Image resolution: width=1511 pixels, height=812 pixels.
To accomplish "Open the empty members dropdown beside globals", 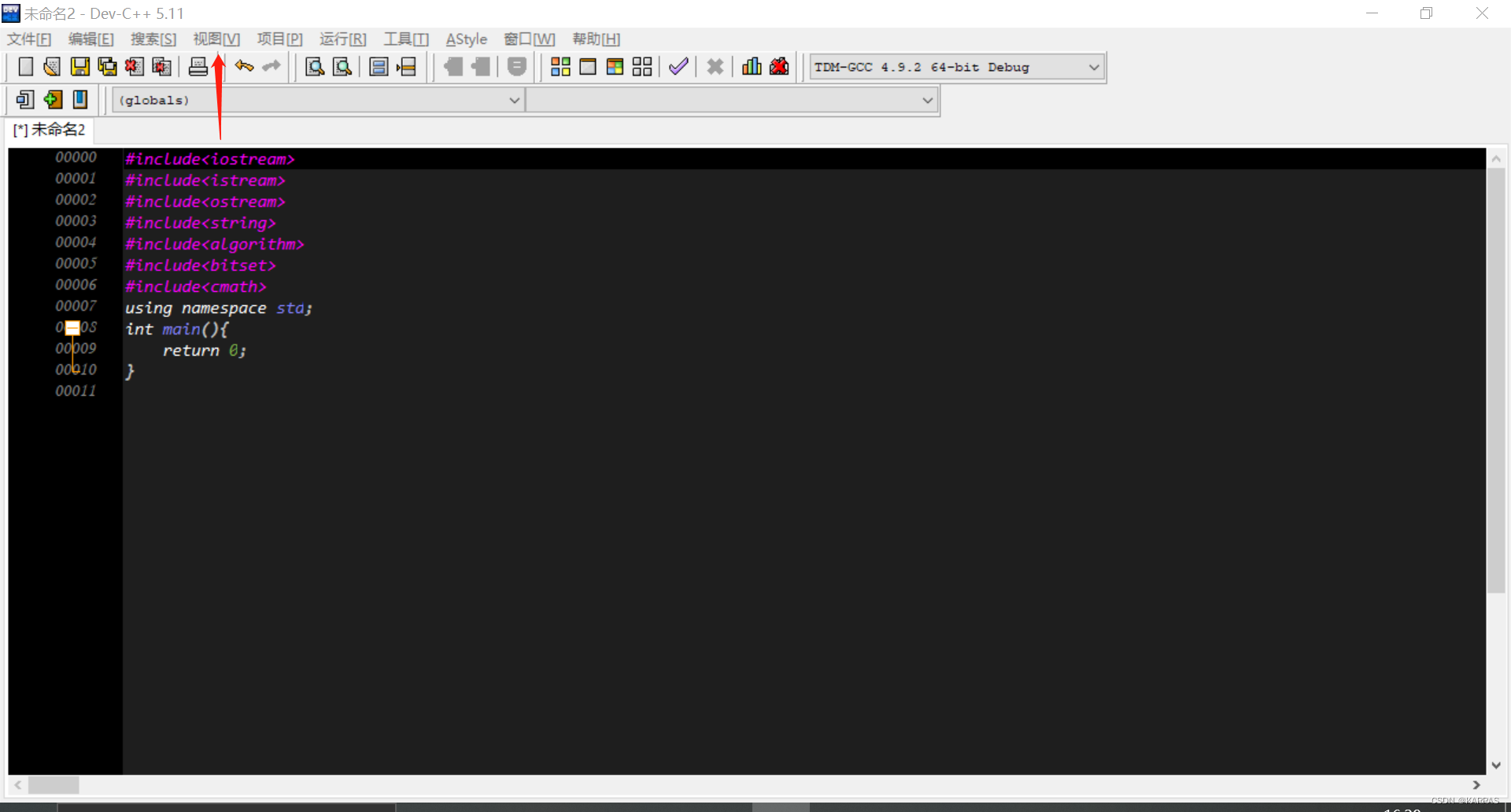I will tap(732, 101).
